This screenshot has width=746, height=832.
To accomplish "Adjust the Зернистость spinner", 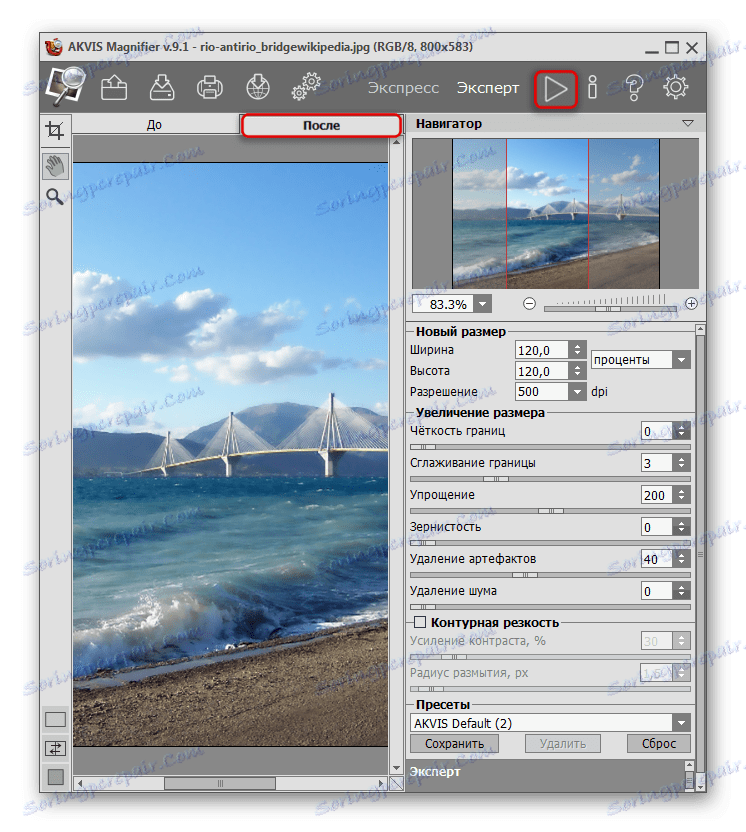I will click(682, 527).
